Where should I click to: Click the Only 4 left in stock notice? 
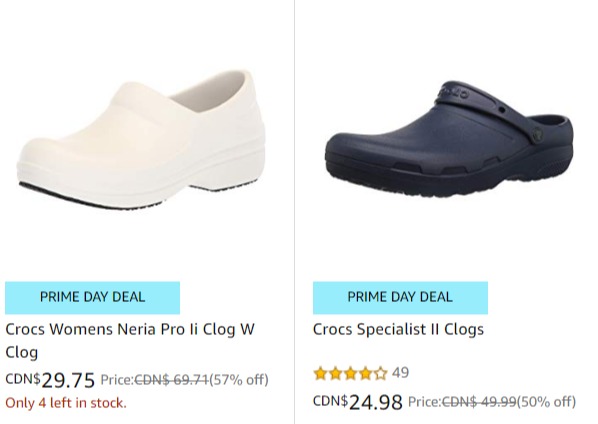[x=66, y=403]
